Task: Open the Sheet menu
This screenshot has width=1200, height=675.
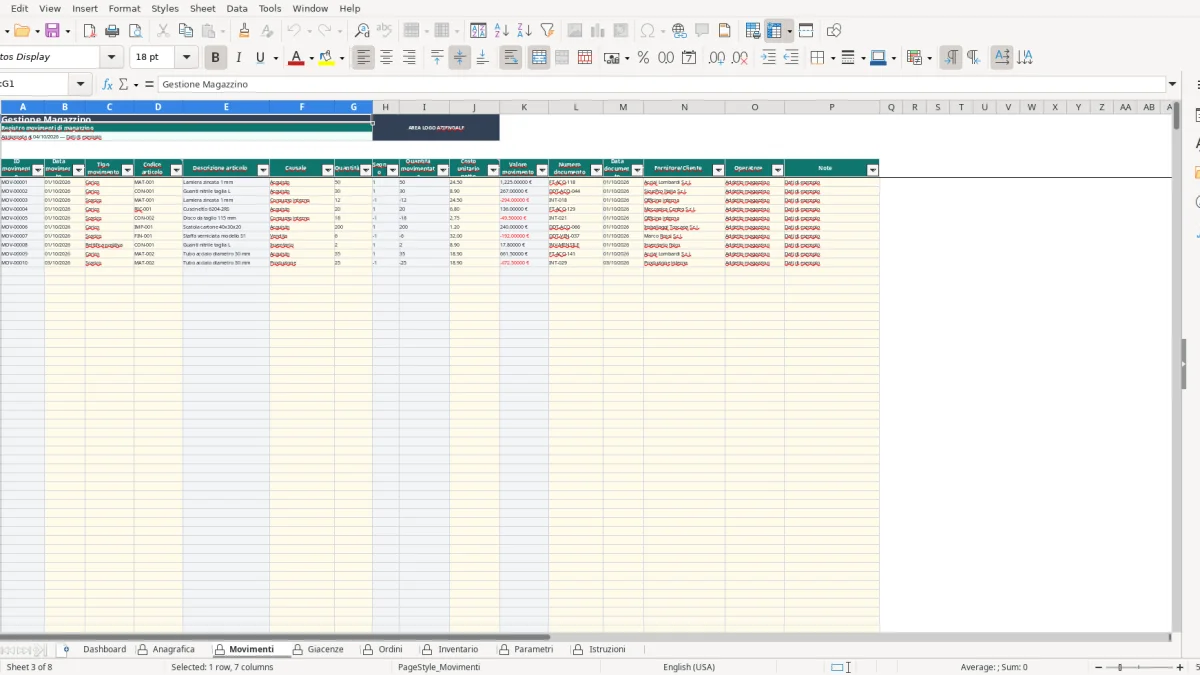Action: click(x=202, y=8)
